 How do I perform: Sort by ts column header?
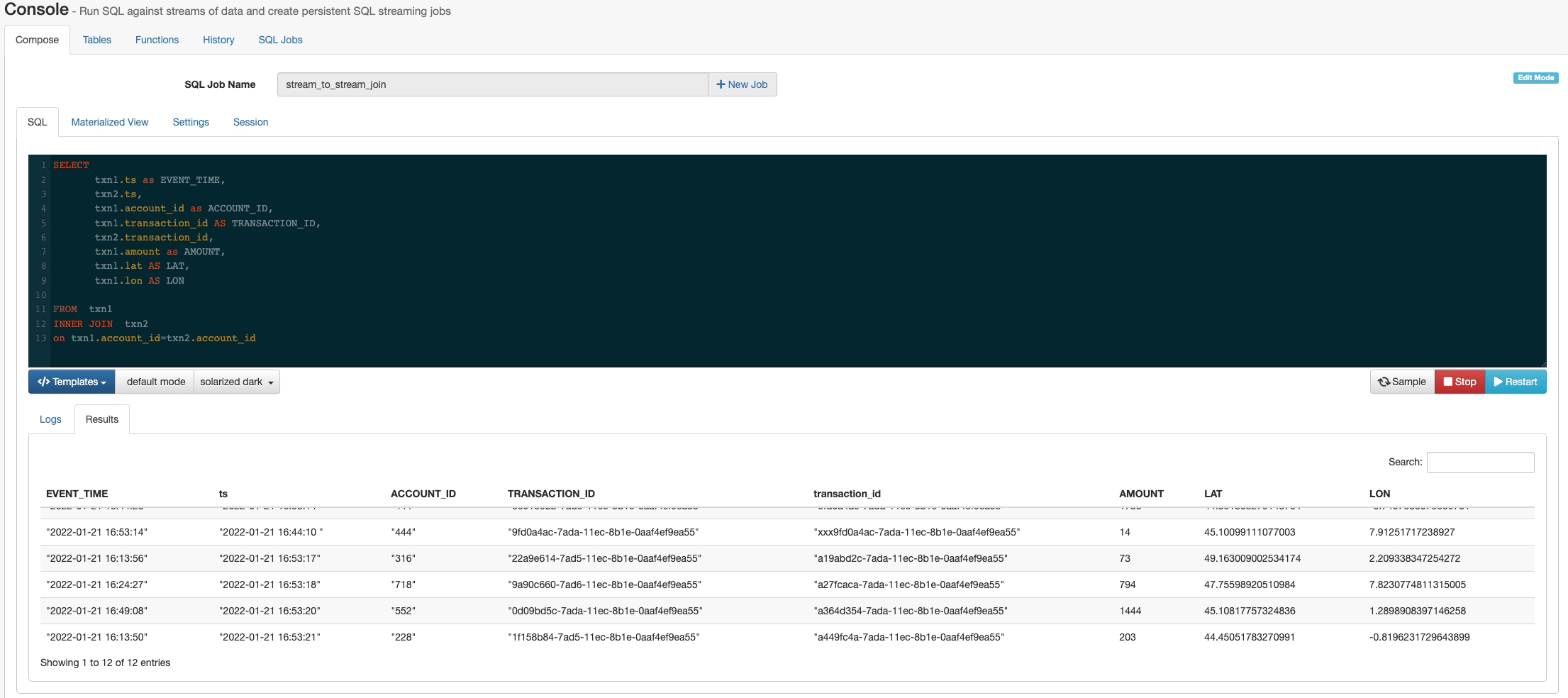click(x=223, y=494)
